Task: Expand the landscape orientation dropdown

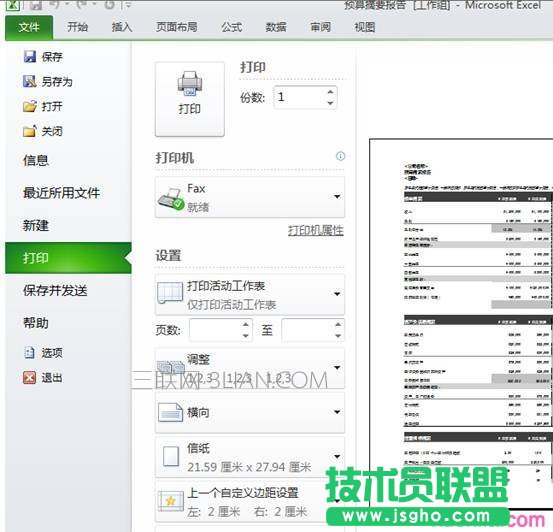Action: 337,412
